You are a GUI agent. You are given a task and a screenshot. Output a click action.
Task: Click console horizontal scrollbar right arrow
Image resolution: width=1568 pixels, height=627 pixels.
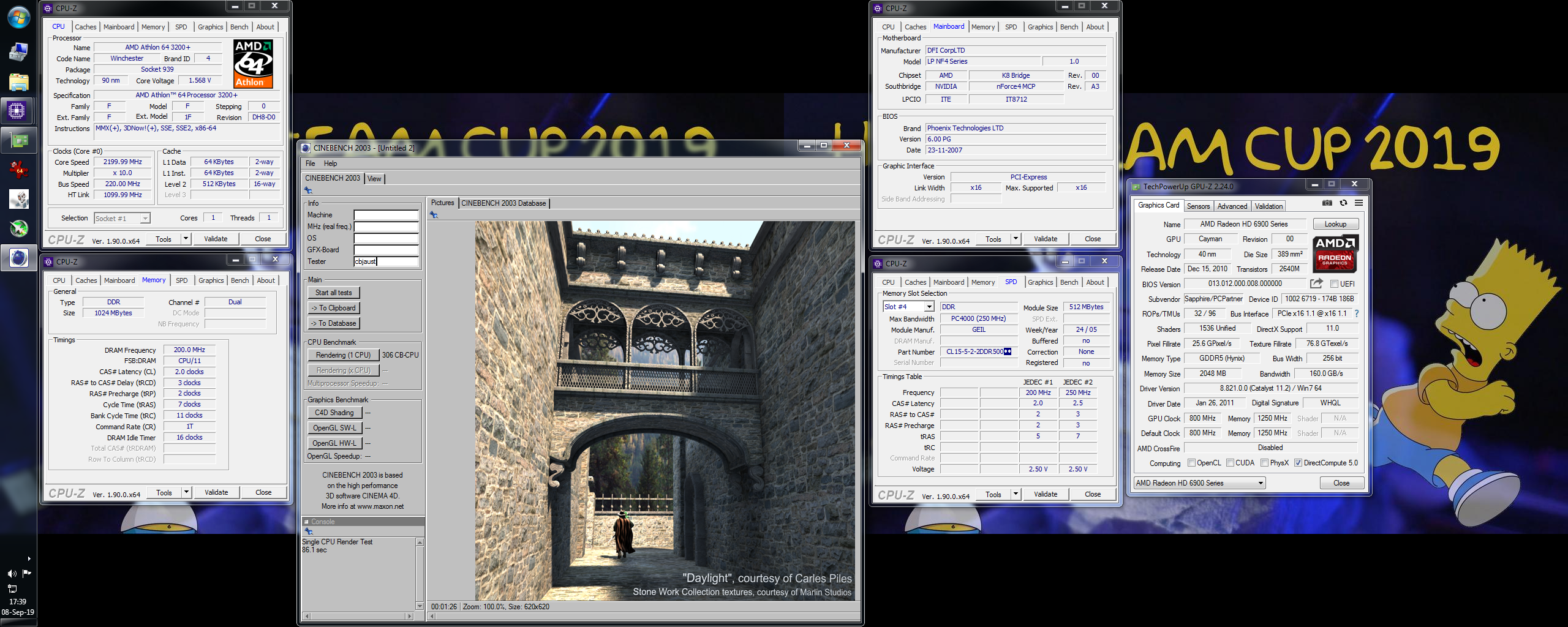click(x=410, y=616)
